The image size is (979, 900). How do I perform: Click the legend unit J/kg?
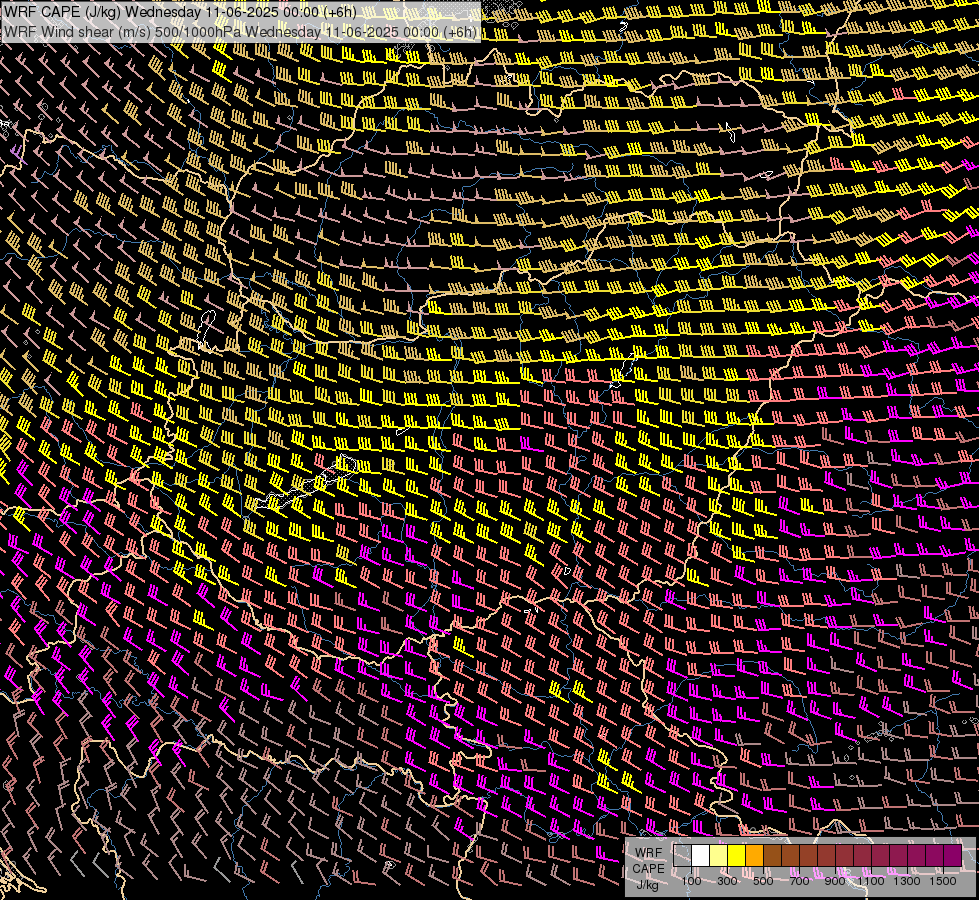[647, 885]
